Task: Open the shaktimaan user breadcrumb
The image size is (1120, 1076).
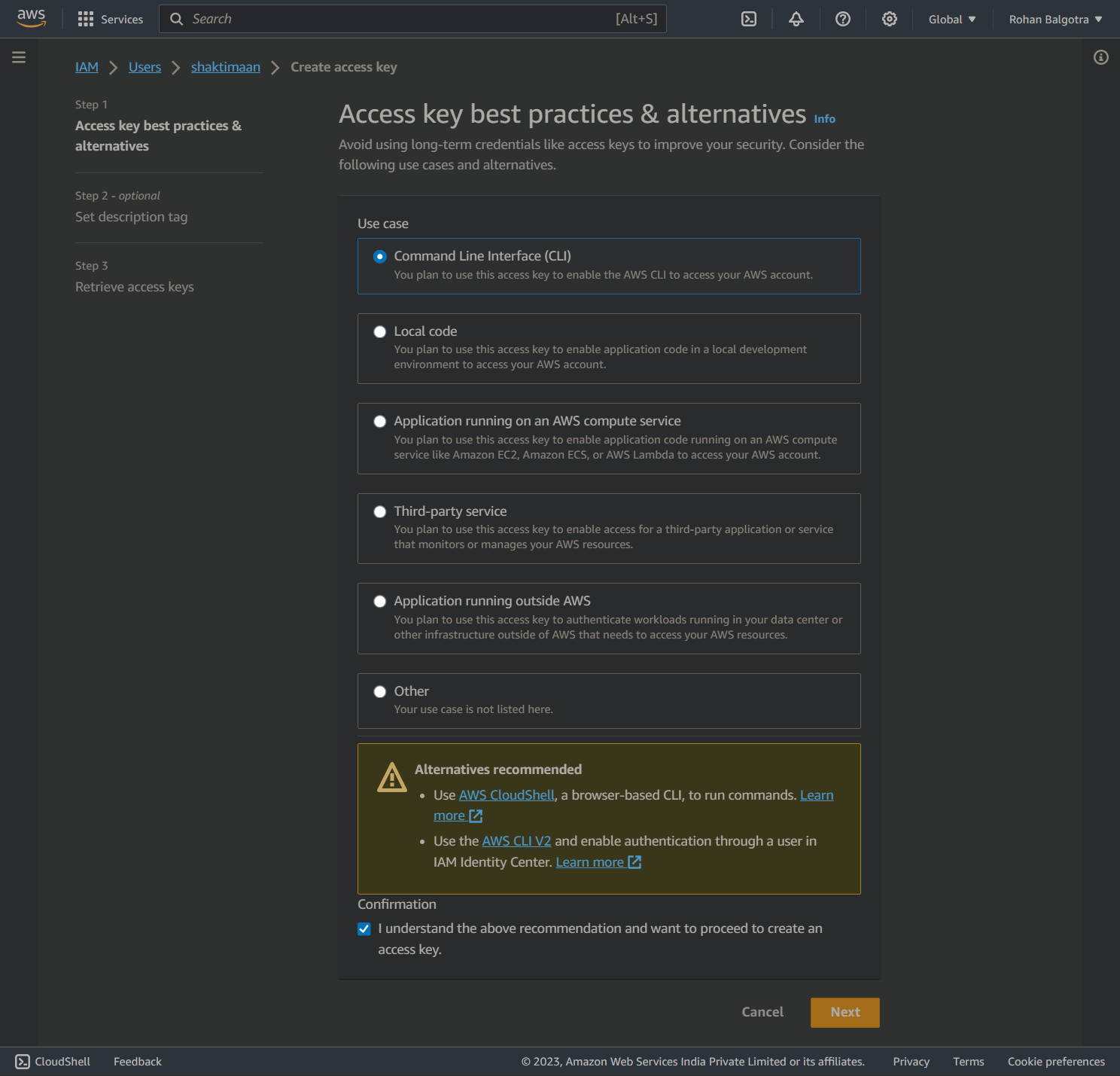Action: pyautogui.click(x=226, y=67)
